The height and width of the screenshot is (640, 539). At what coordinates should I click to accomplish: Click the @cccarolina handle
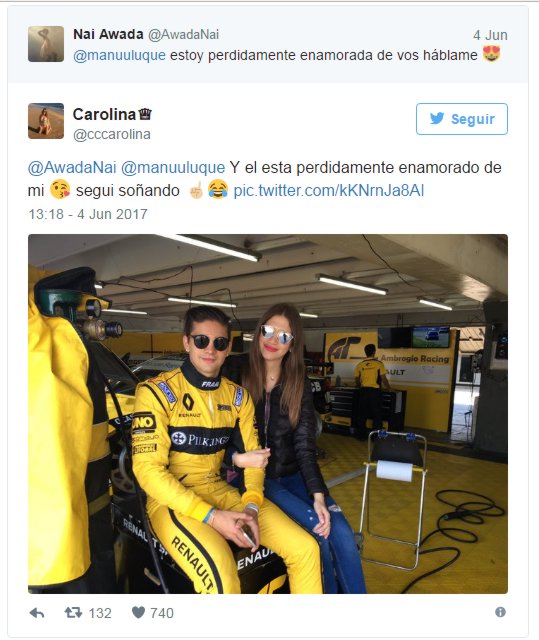point(112,134)
